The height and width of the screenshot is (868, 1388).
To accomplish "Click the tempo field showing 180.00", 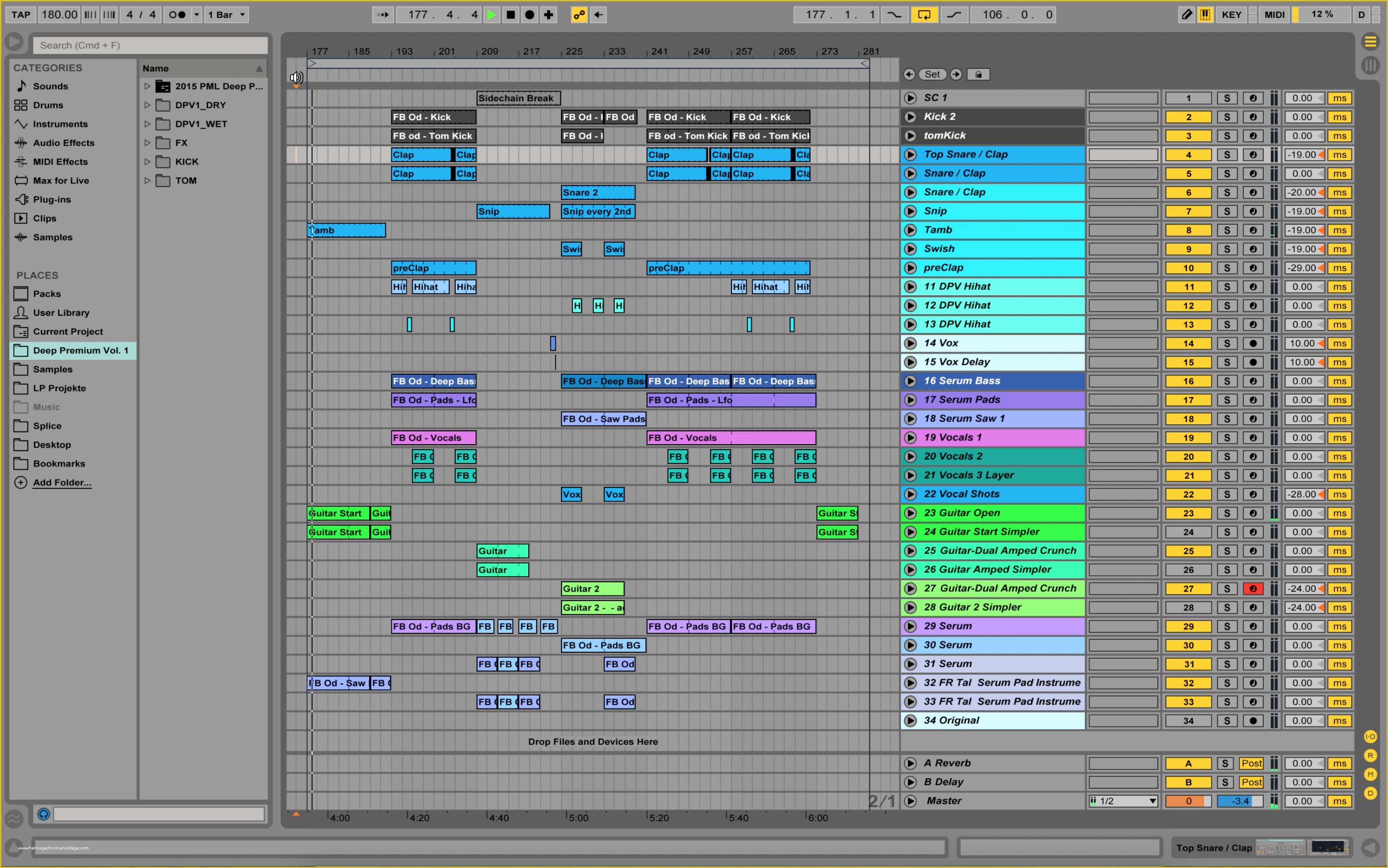I will (59, 15).
